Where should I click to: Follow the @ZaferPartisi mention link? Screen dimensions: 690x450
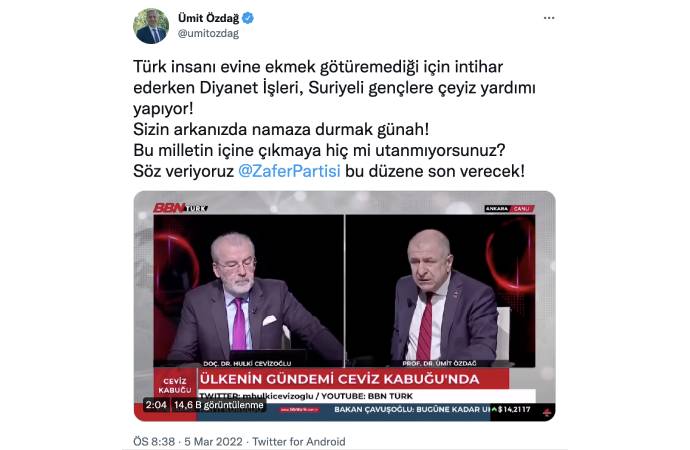click(289, 171)
